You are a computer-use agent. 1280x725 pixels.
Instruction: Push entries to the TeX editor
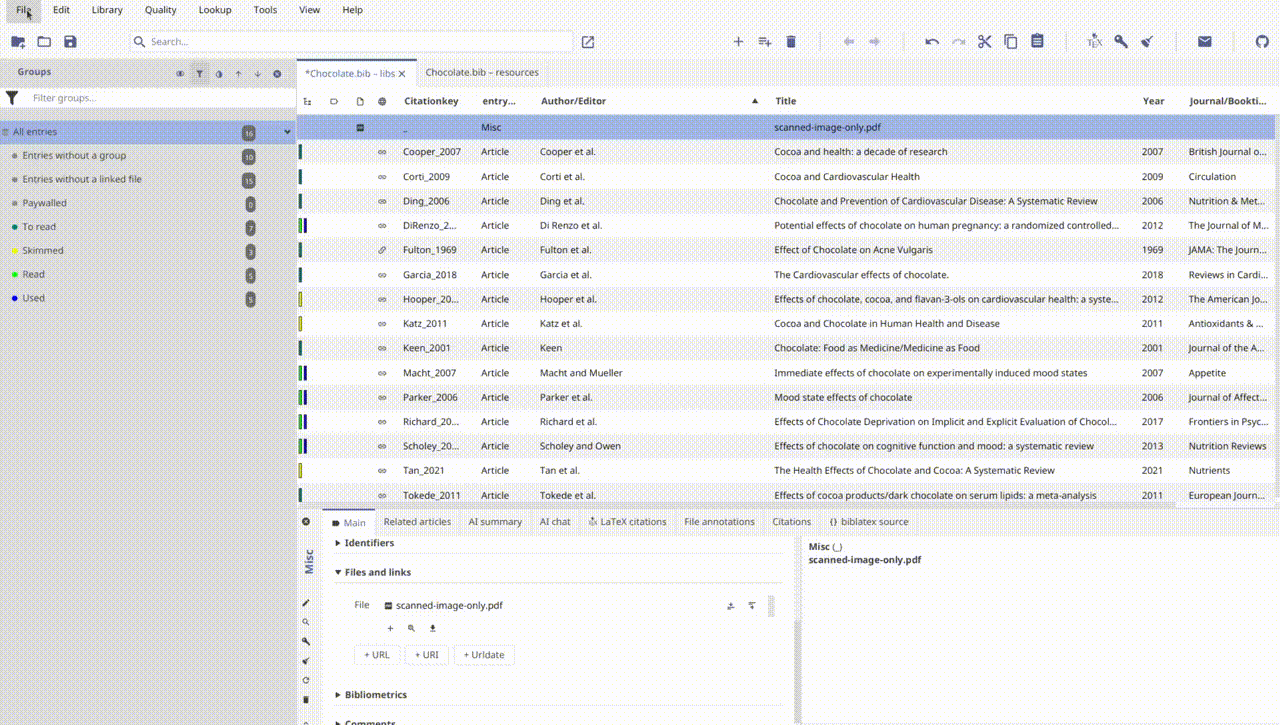point(1095,42)
